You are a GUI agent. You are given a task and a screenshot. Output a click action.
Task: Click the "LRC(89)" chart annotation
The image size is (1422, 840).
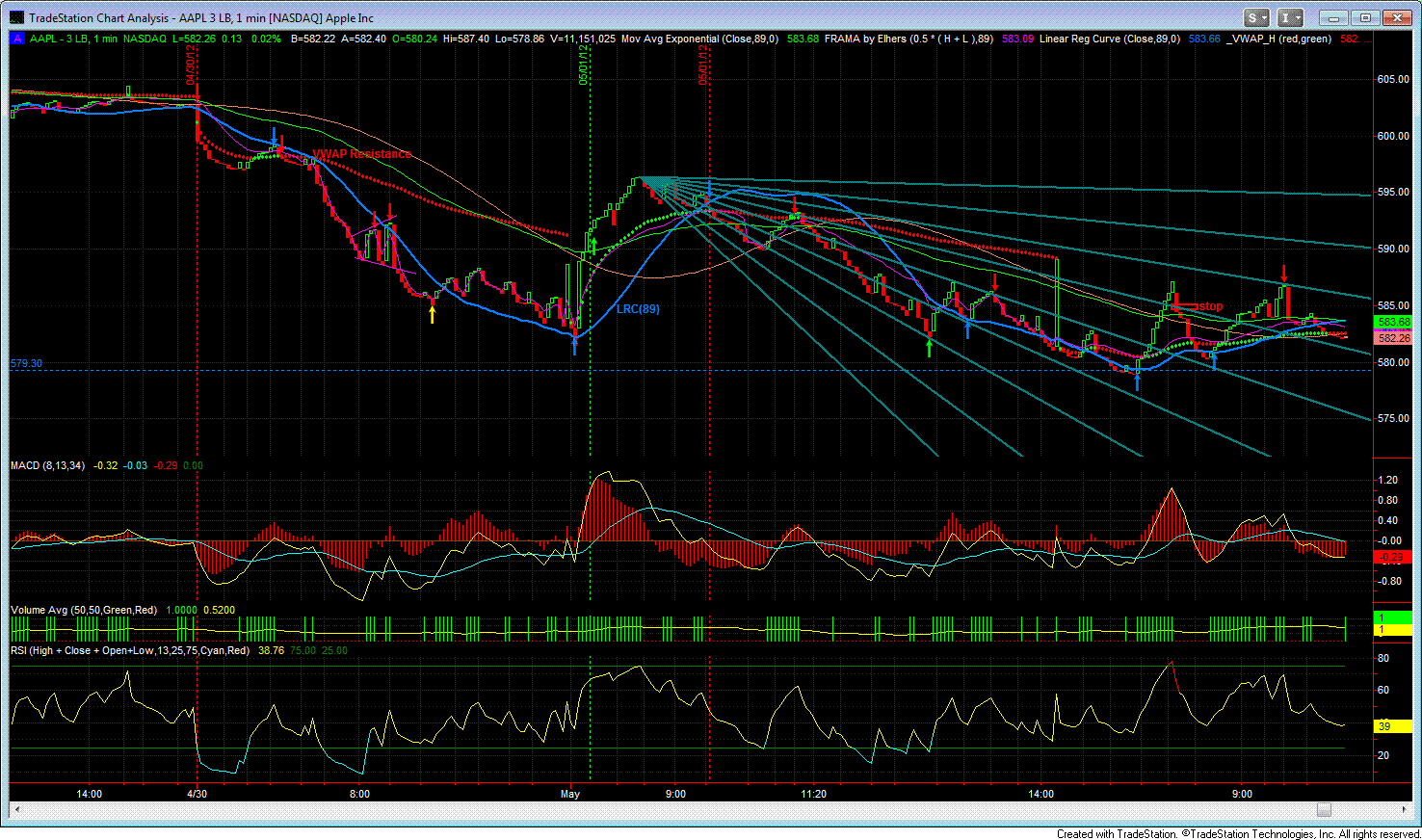(x=638, y=309)
